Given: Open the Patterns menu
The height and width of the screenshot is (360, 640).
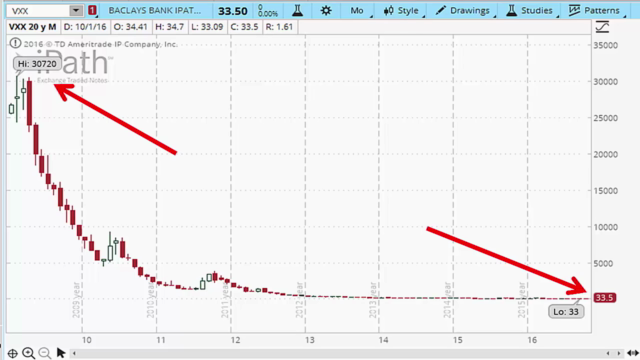Looking at the screenshot, I should pyautogui.click(x=594, y=11).
